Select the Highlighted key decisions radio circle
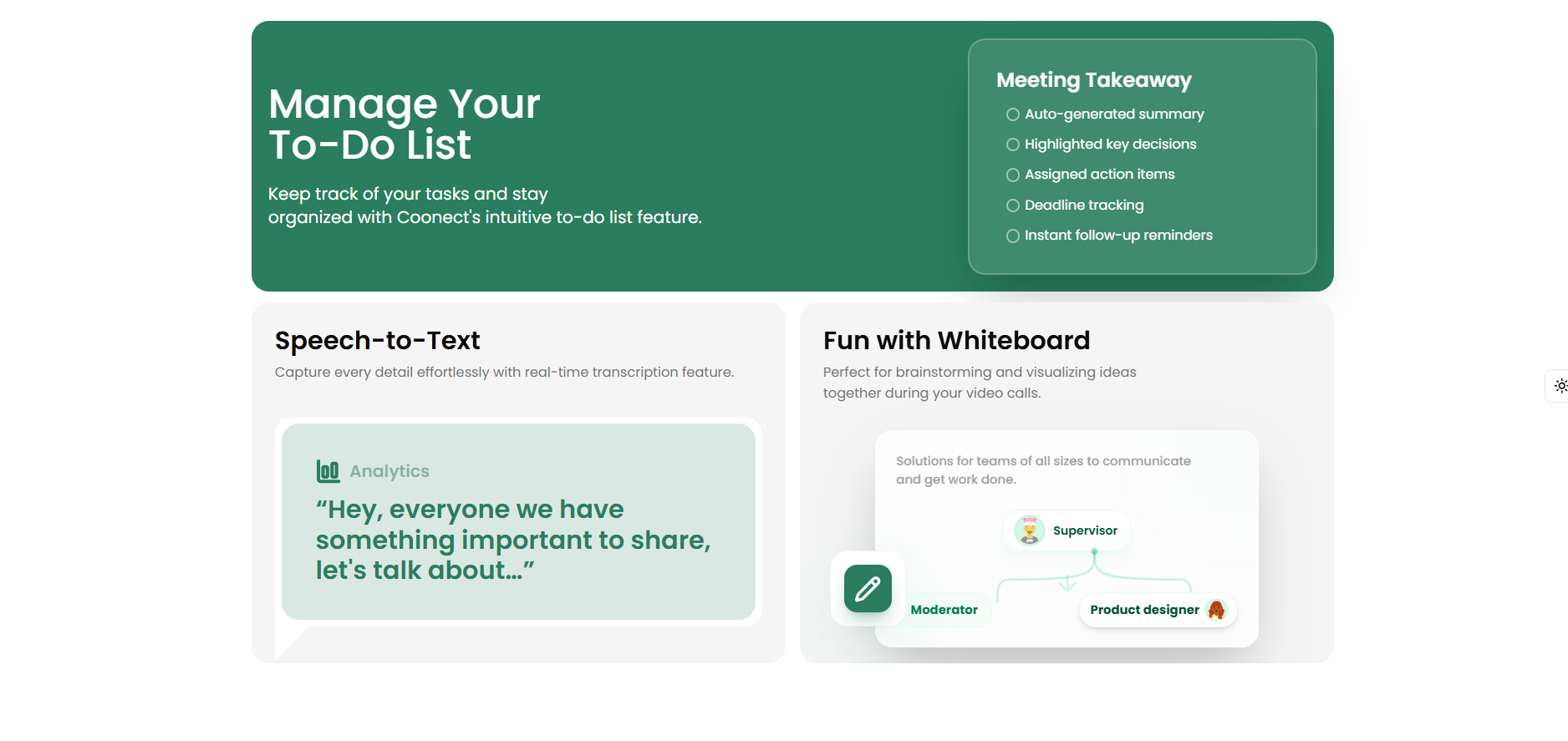The image size is (1568, 741). point(1013,145)
